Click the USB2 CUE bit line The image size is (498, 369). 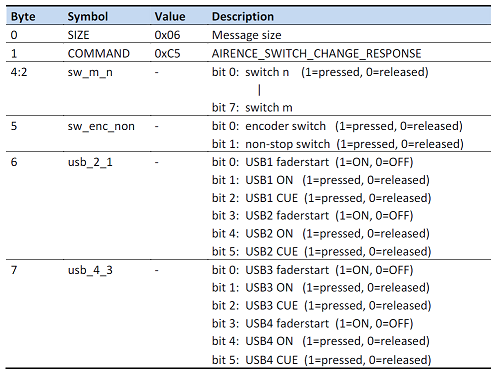tap(321, 252)
